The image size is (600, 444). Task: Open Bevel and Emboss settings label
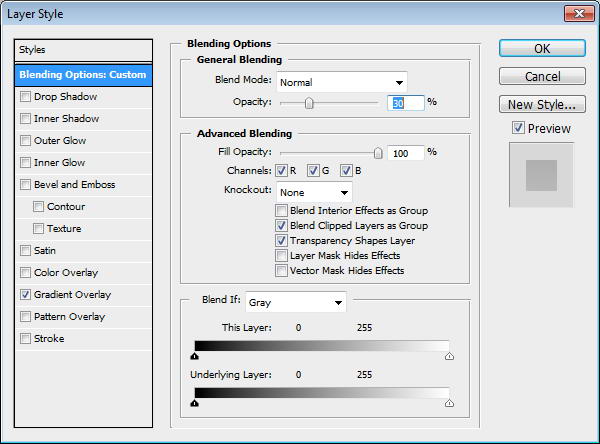75,184
